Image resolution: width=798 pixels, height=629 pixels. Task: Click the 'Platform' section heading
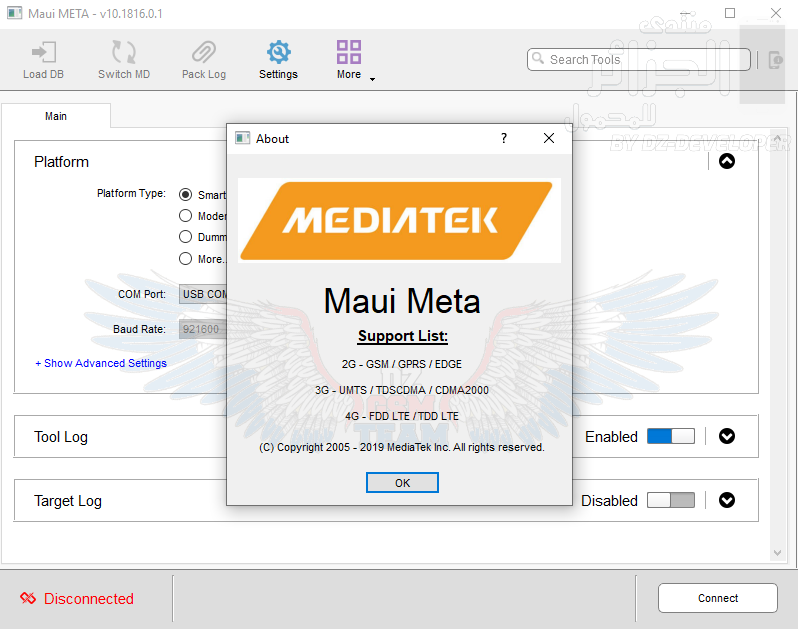click(x=61, y=162)
